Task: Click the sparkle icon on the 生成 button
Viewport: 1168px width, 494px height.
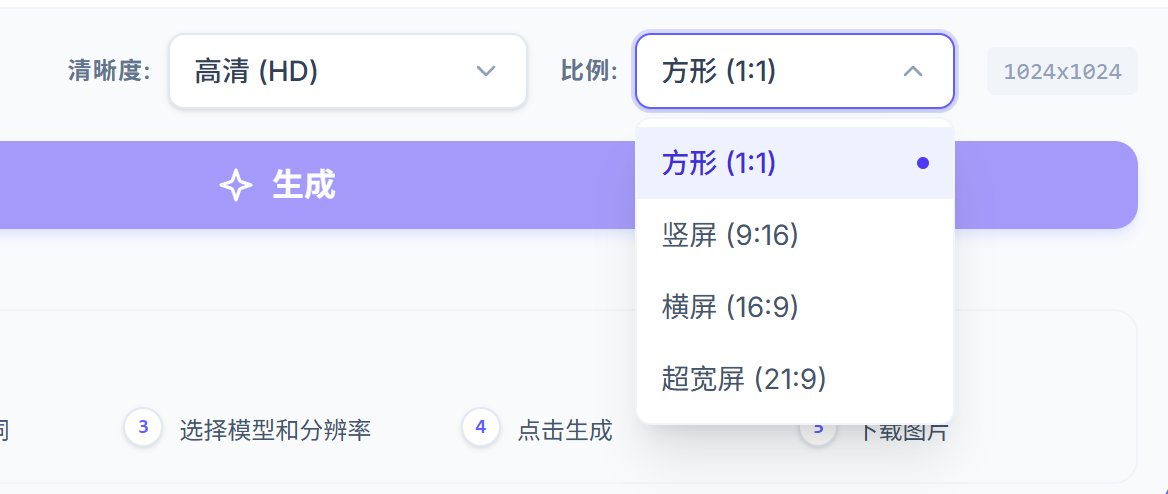Action: coord(235,185)
